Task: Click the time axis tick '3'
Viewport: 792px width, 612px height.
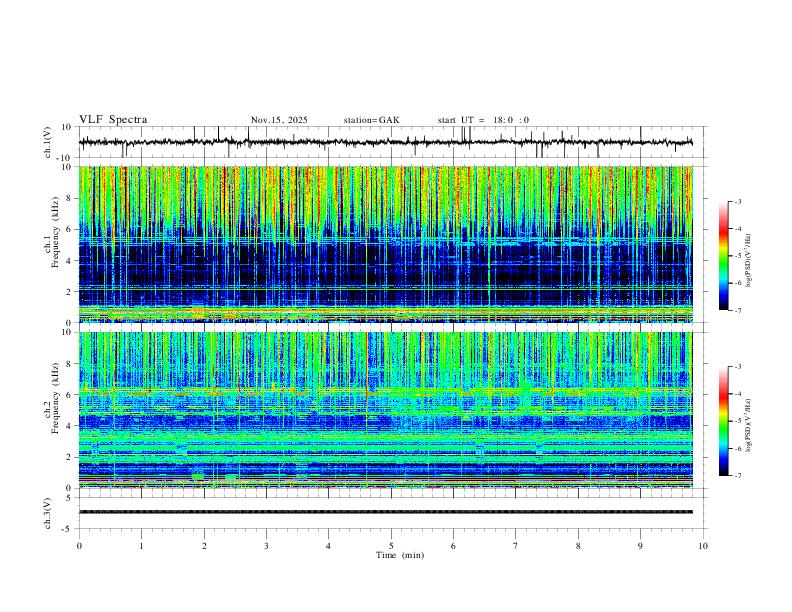Action: (266, 546)
